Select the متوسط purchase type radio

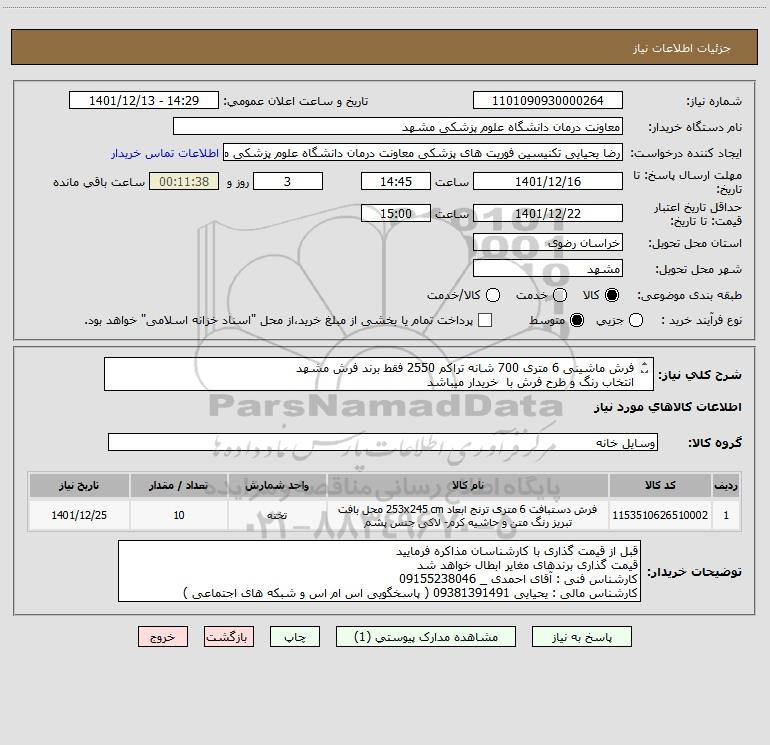click(577, 320)
